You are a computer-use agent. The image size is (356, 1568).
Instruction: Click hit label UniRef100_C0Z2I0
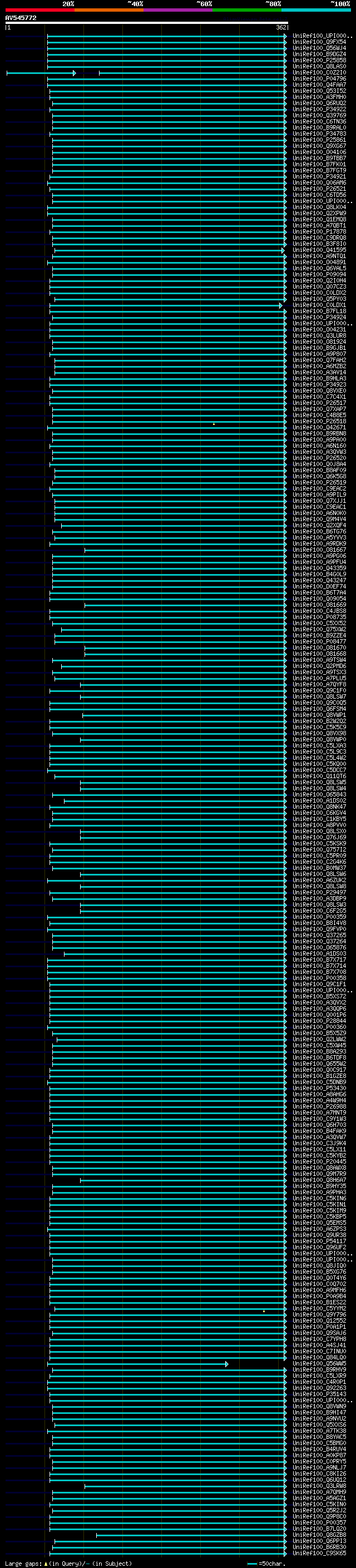319,72
